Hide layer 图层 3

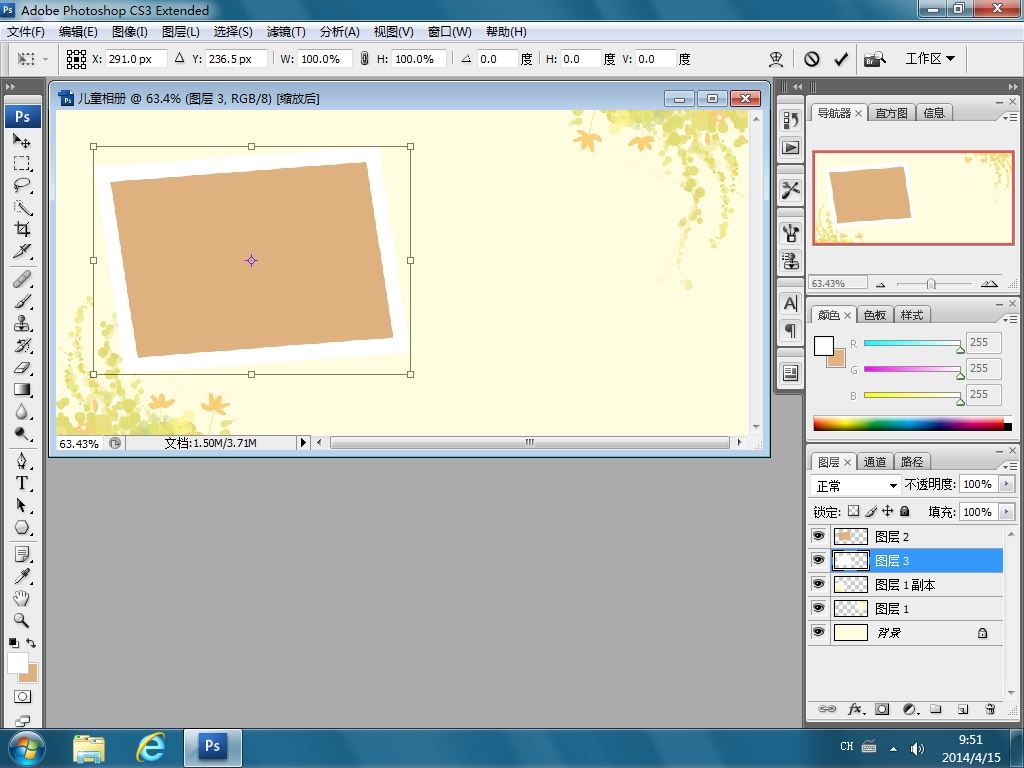pyautogui.click(x=818, y=560)
